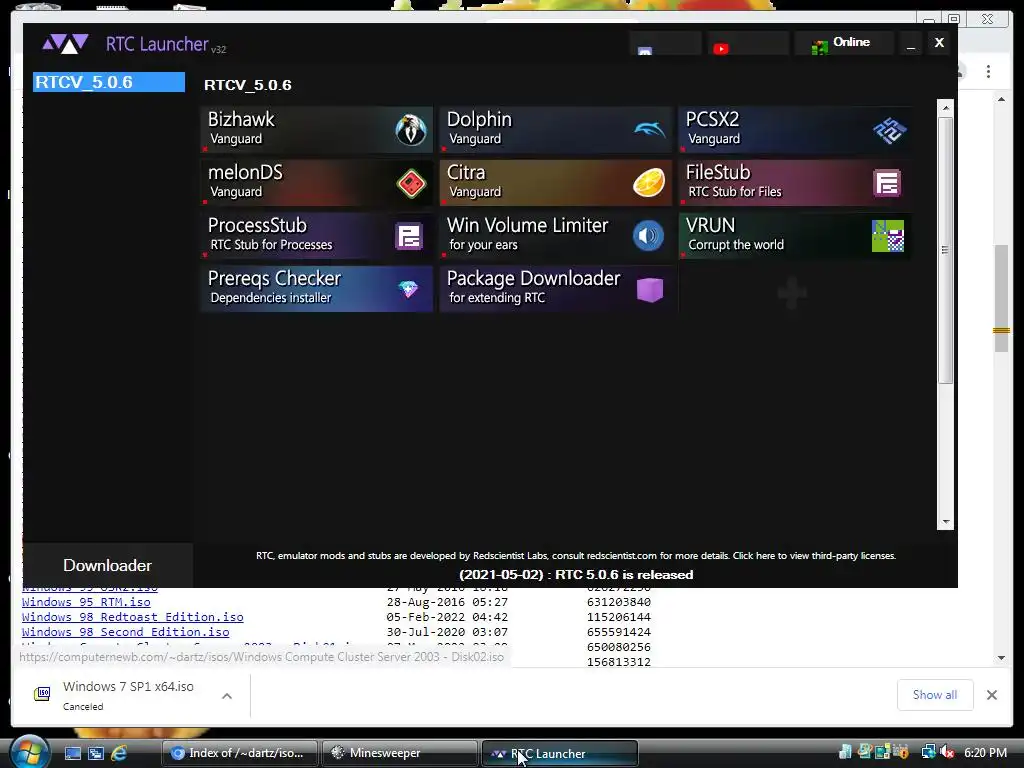1024x768 pixels.
Task: Launch Citra Vanguard
Action: 556,183
